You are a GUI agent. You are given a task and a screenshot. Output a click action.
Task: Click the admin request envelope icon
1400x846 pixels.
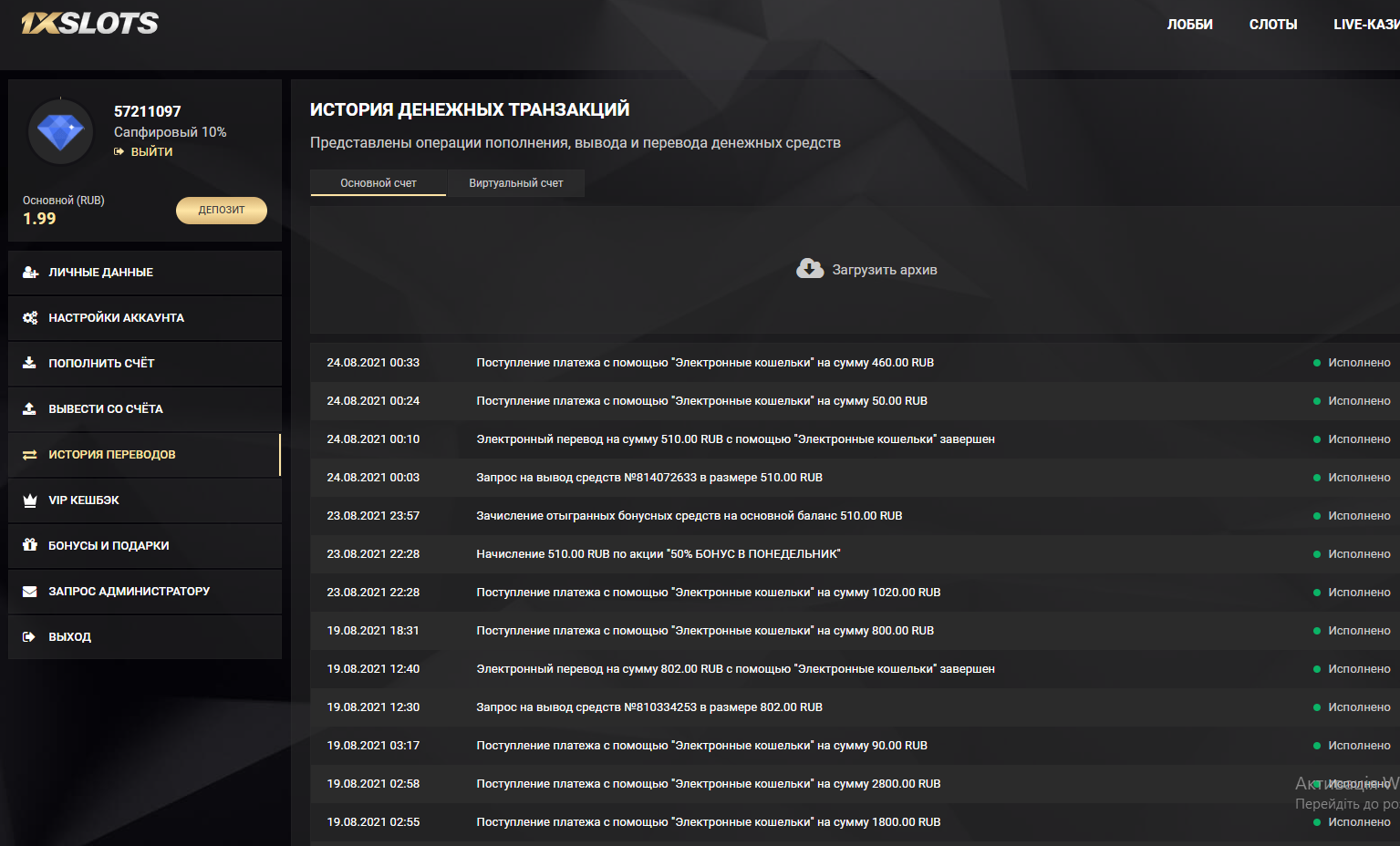click(x=29, y=592)
